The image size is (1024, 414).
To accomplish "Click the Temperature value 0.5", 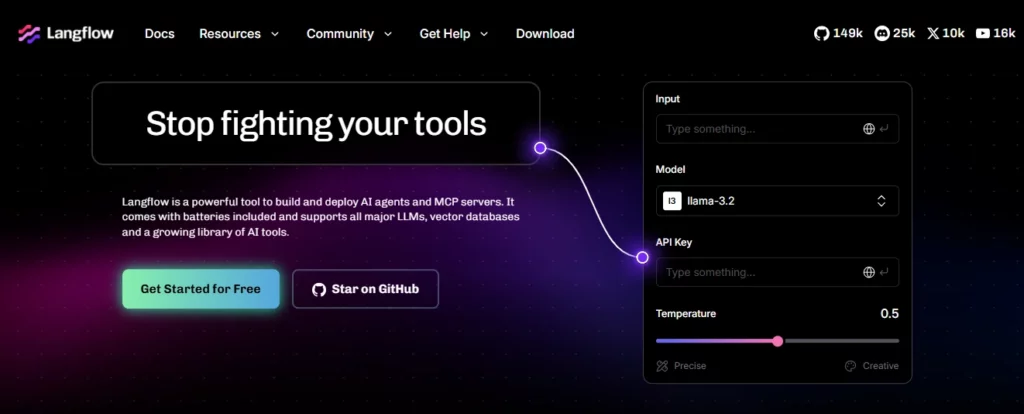I will [889, 313].
